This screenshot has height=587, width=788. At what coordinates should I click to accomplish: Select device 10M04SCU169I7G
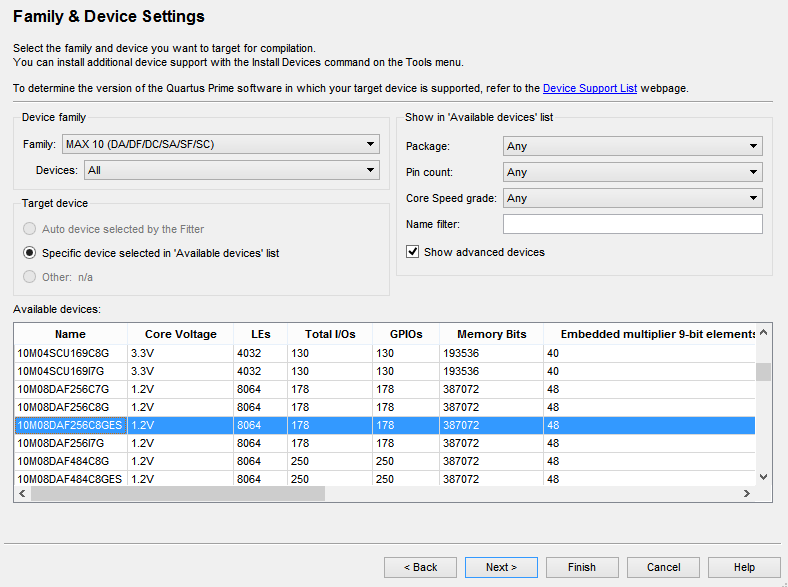(384, 371)
